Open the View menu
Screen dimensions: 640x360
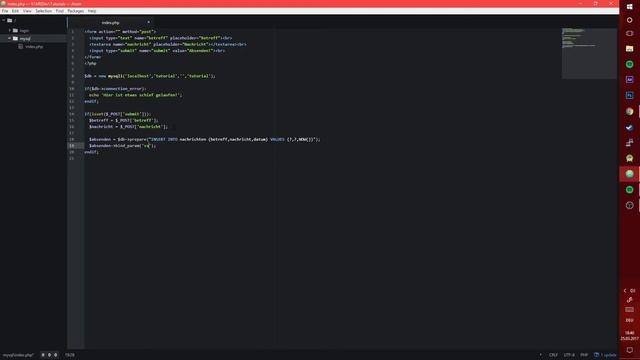27,11
